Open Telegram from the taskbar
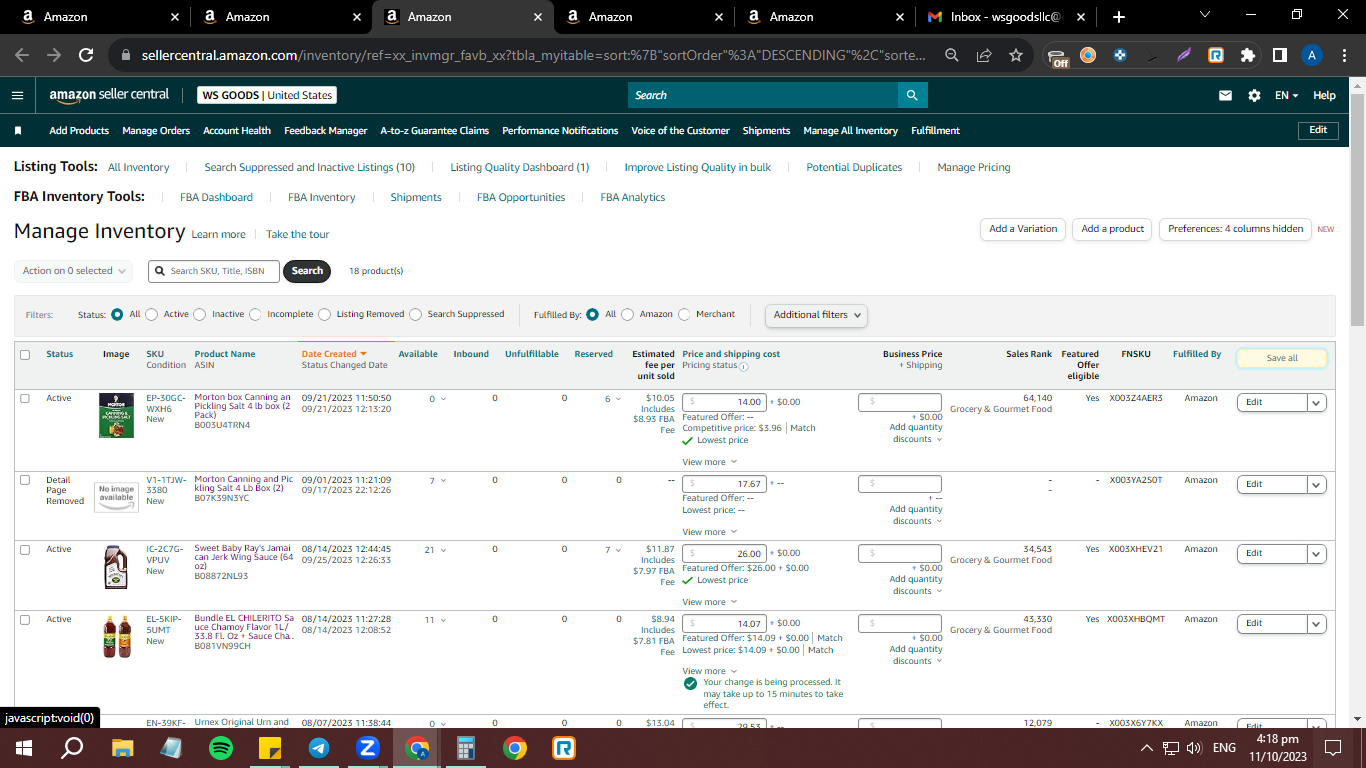 (319, 748)
